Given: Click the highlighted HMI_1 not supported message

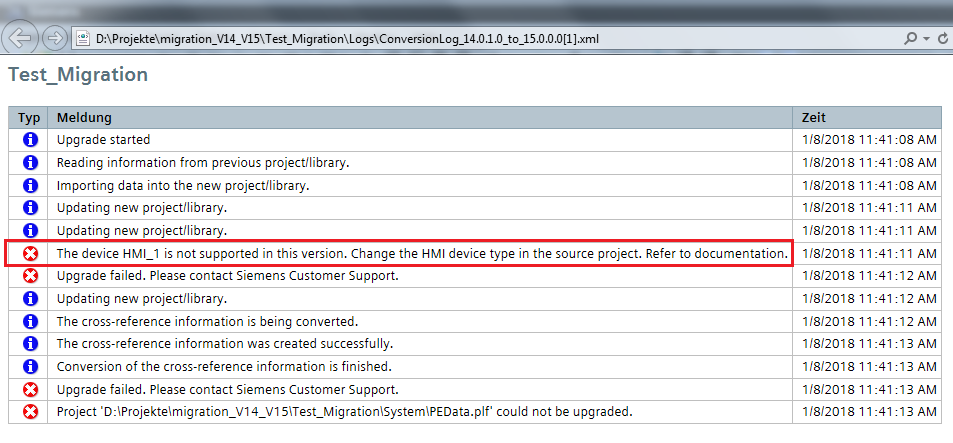Looking at the screenshot, I should [421, 253].
